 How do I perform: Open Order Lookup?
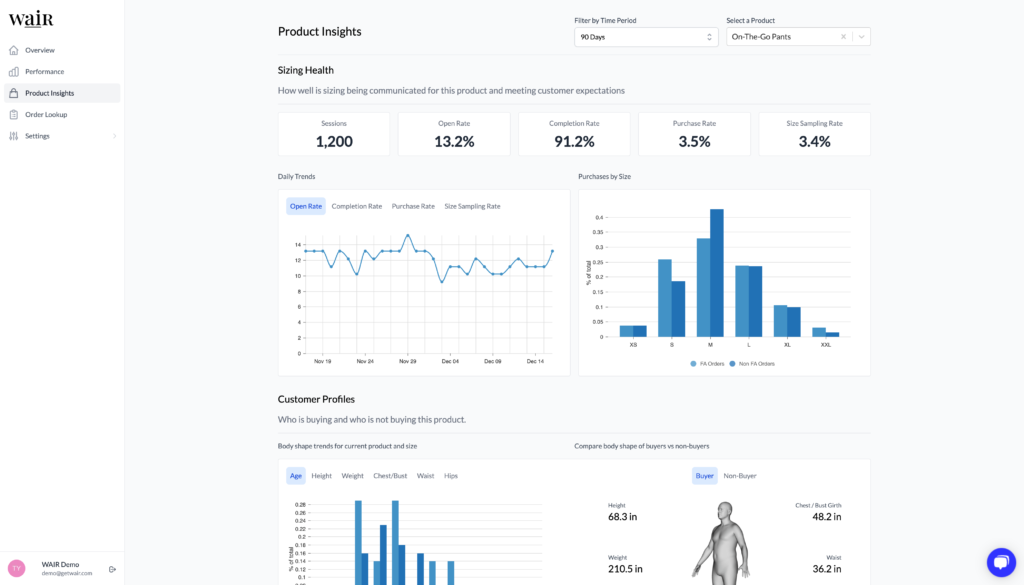click(x=62, y=115)
